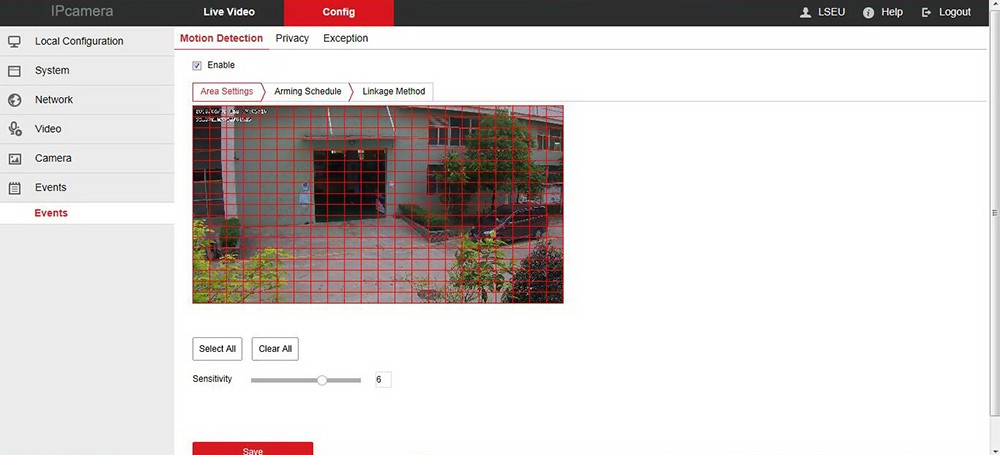Switch to the Live Video tab
This screenshot has height=455, width=1000.
click(x=229, y=12)
